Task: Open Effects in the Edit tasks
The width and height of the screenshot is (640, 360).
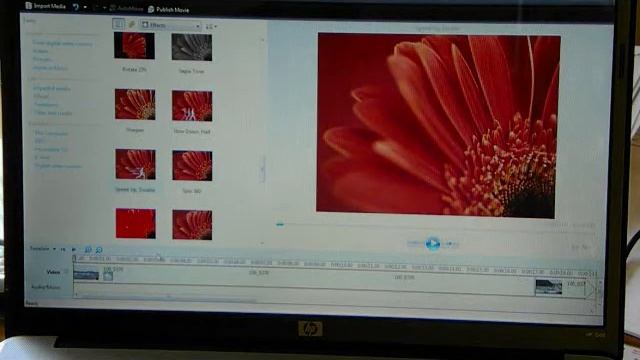Action: pos(41,96)
